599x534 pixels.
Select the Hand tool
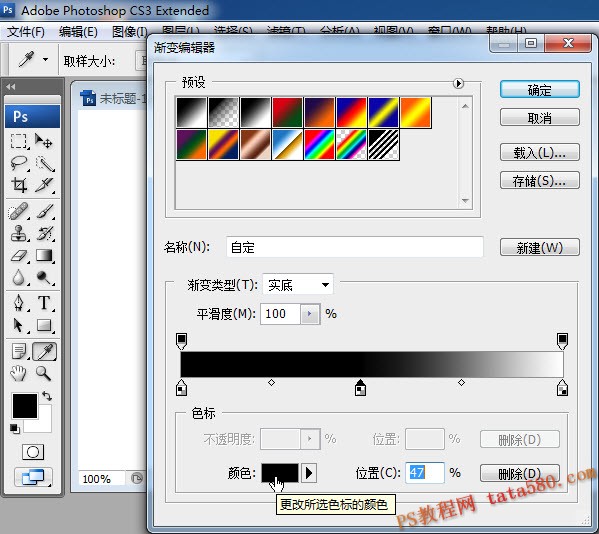click(x=18, y=373)
